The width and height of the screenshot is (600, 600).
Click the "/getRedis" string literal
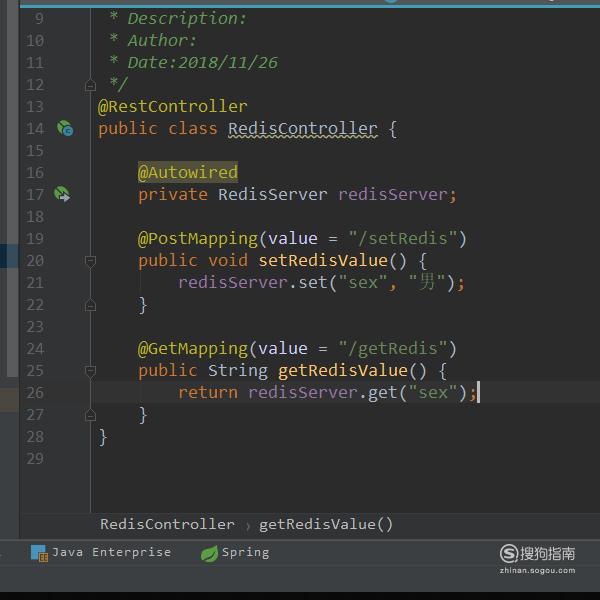[393, 348]
